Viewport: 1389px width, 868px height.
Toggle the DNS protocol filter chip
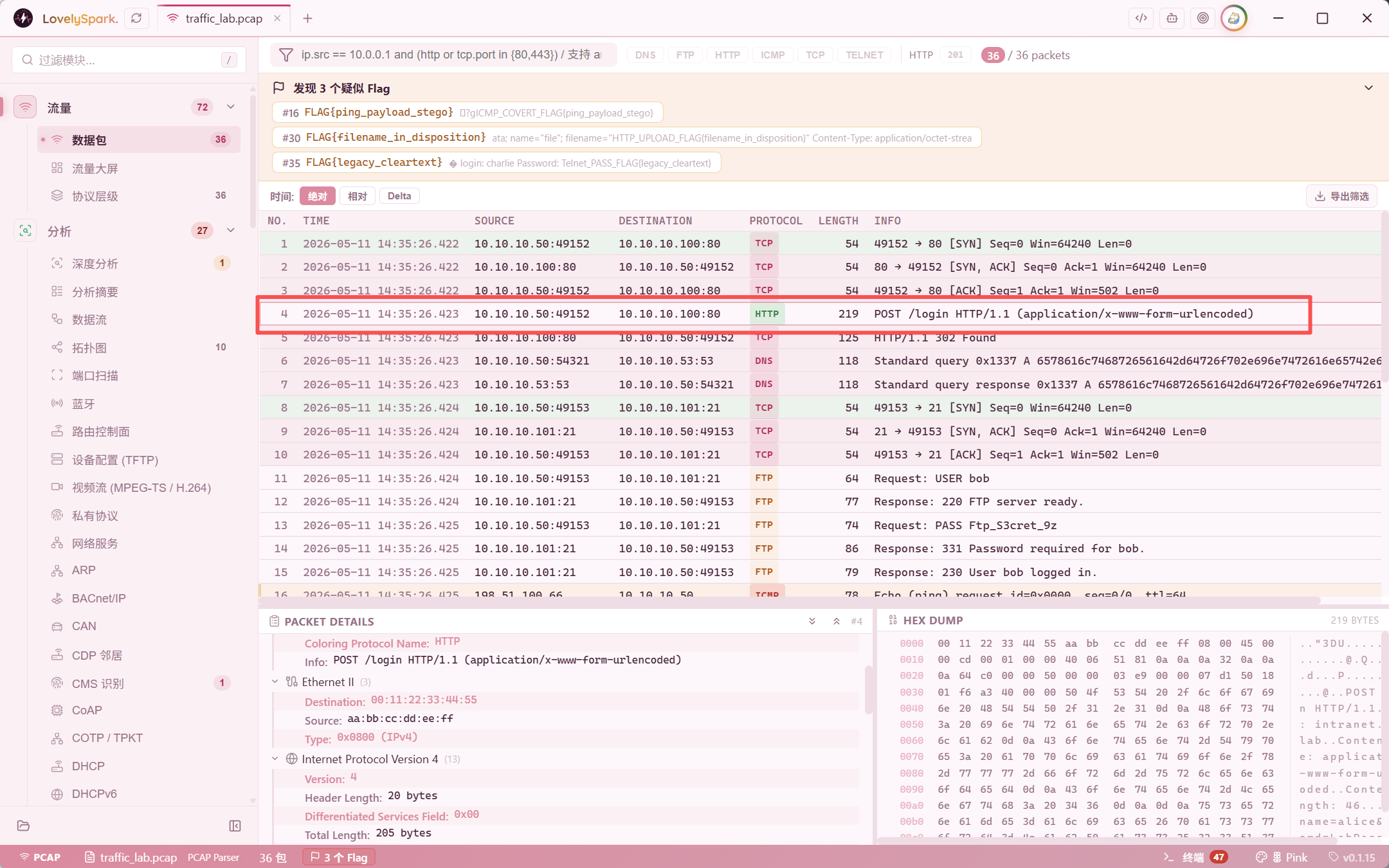[x=645, y=55]
